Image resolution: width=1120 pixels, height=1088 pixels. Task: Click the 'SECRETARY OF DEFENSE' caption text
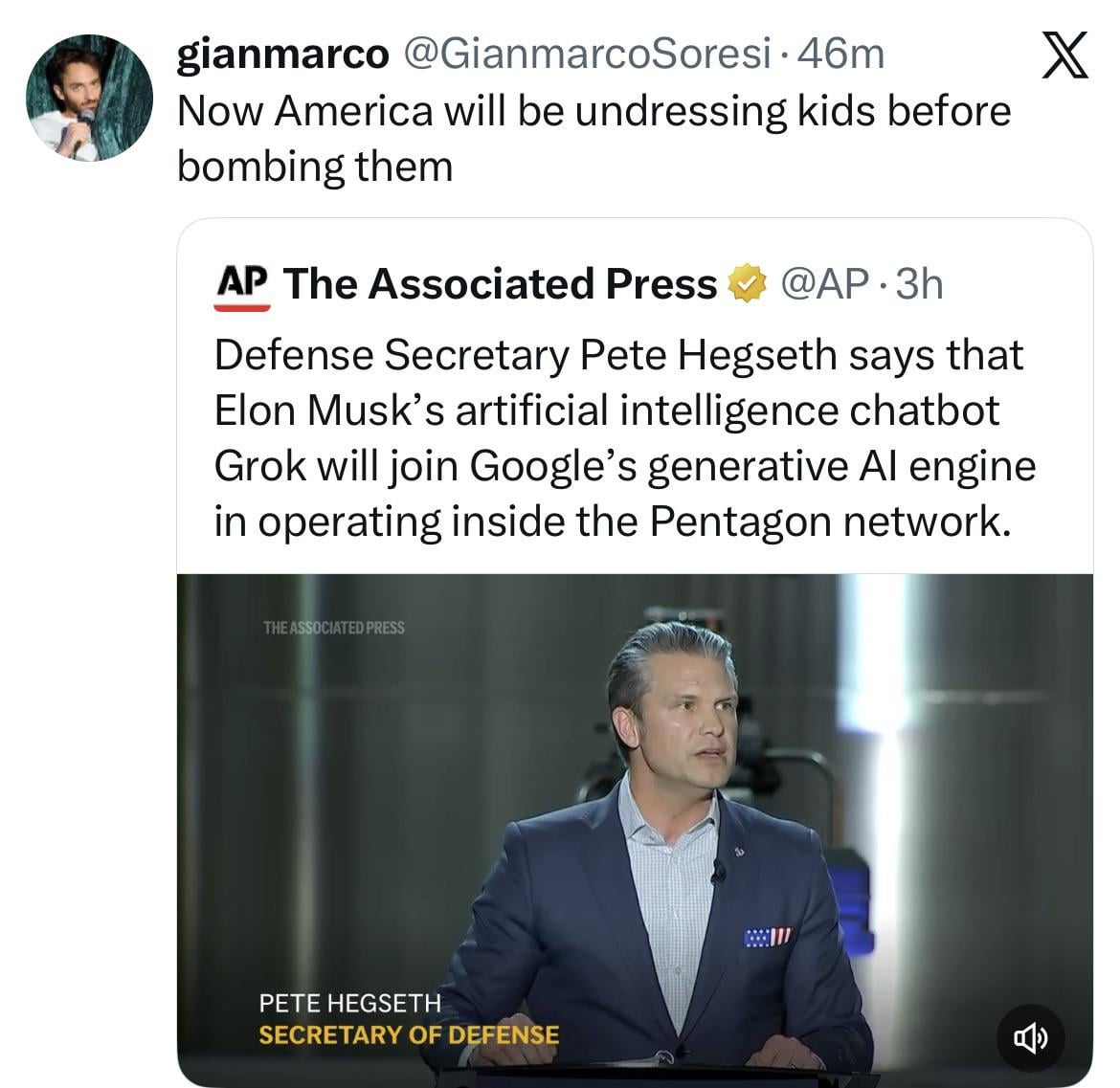409,1034
